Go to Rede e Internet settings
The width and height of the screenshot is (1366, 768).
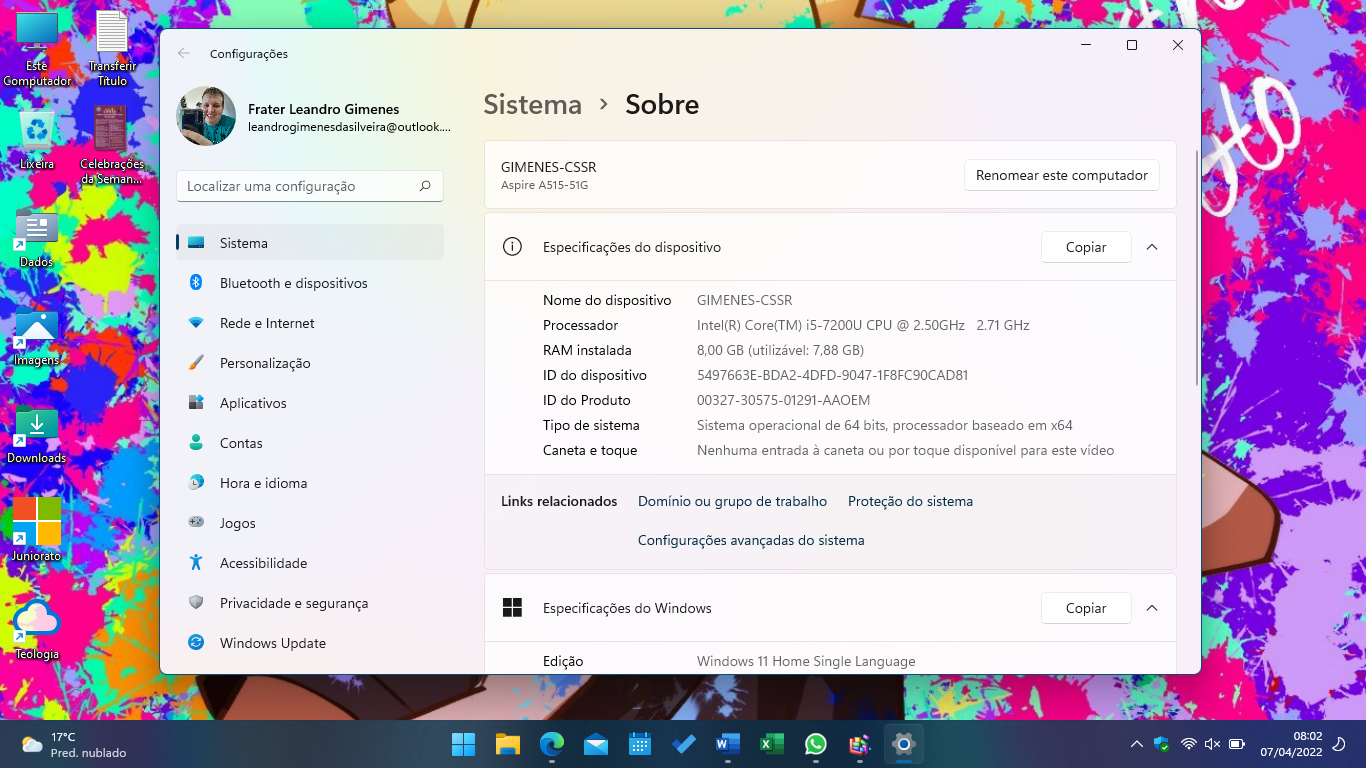[x=310, y=323]
